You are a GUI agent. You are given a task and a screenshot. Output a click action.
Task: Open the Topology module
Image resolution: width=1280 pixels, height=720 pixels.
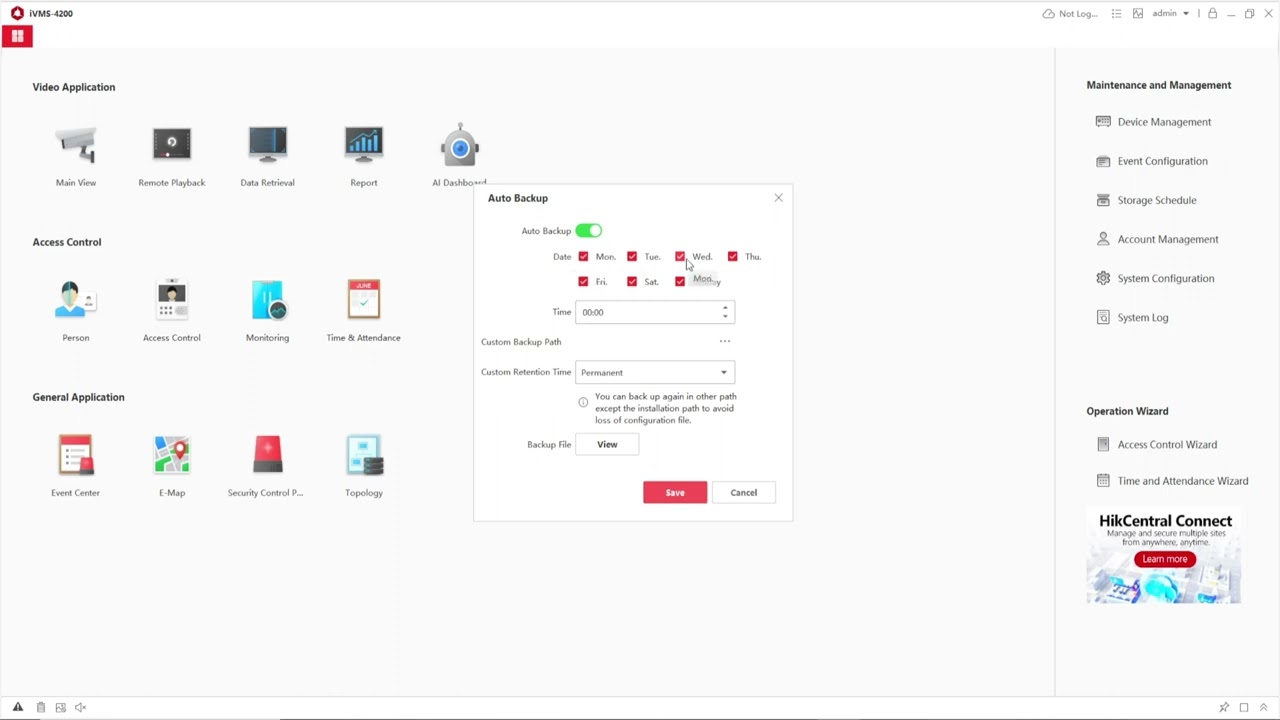coord(364,466)
